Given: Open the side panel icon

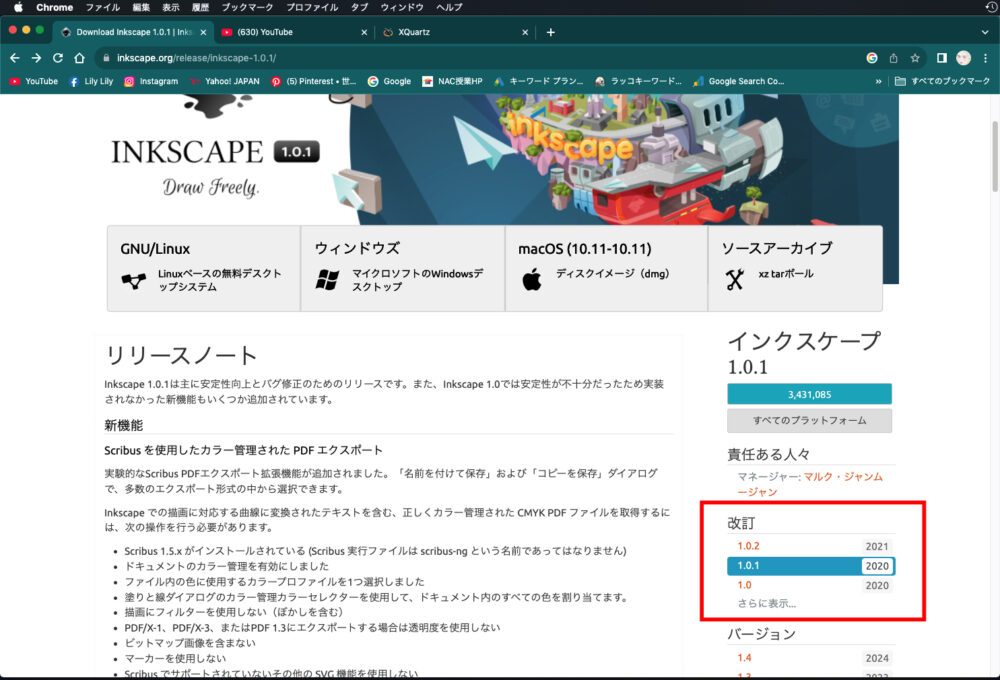Looking at the screenshot, I should tap(941, 58).
